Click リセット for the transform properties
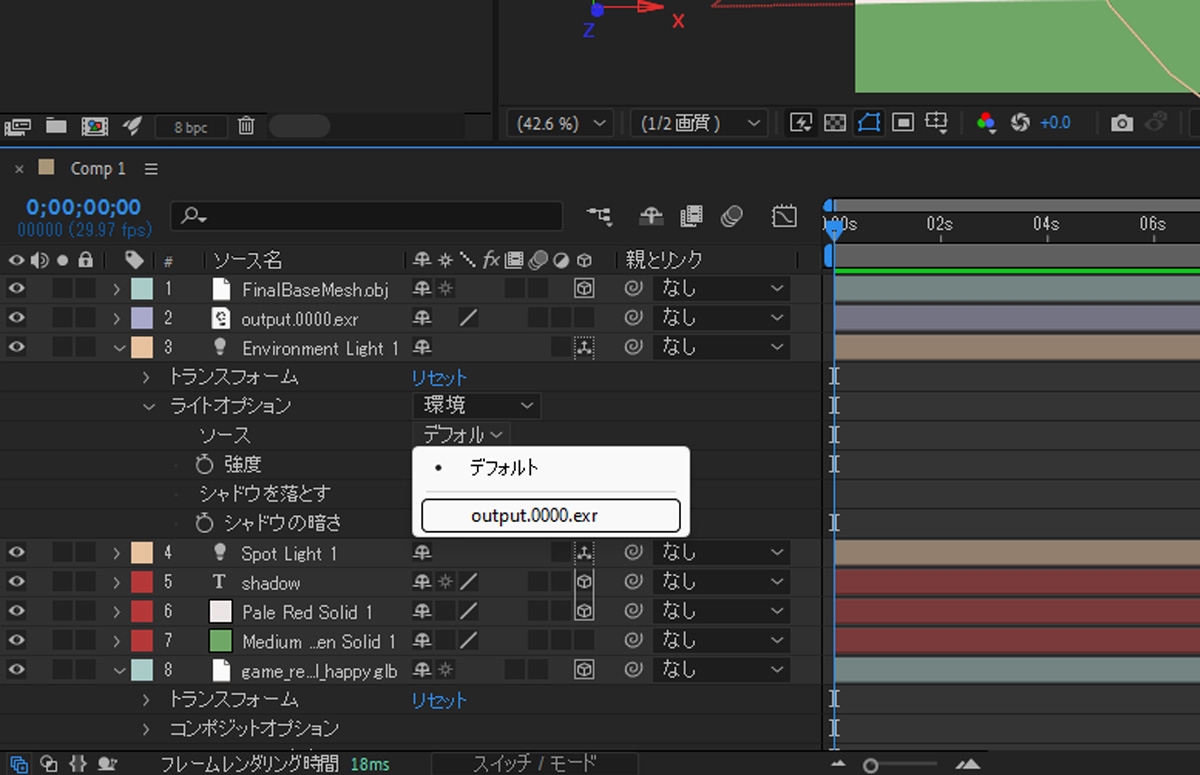 (x=438, y=378)
